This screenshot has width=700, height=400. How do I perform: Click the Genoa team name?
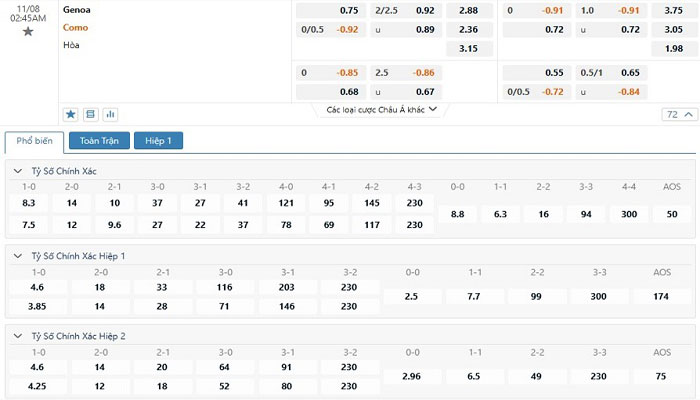pyautogui.click(x=76, y=10)
